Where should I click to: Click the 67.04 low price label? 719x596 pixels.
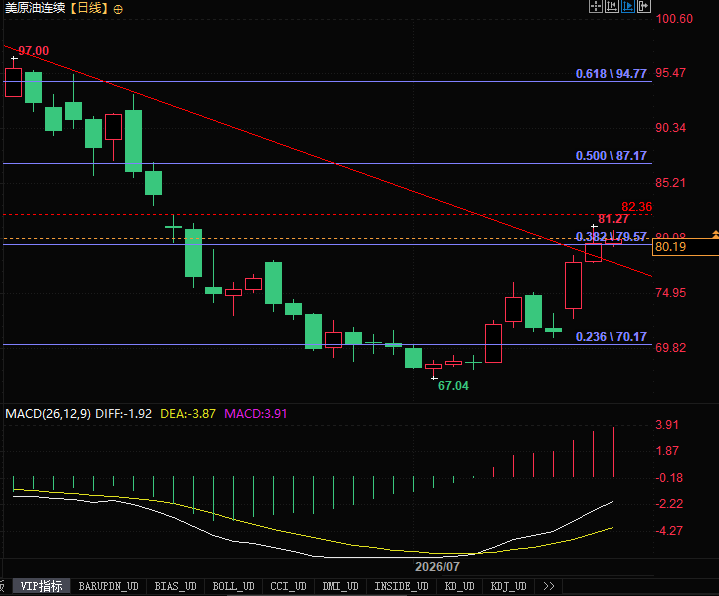[453, 386]
